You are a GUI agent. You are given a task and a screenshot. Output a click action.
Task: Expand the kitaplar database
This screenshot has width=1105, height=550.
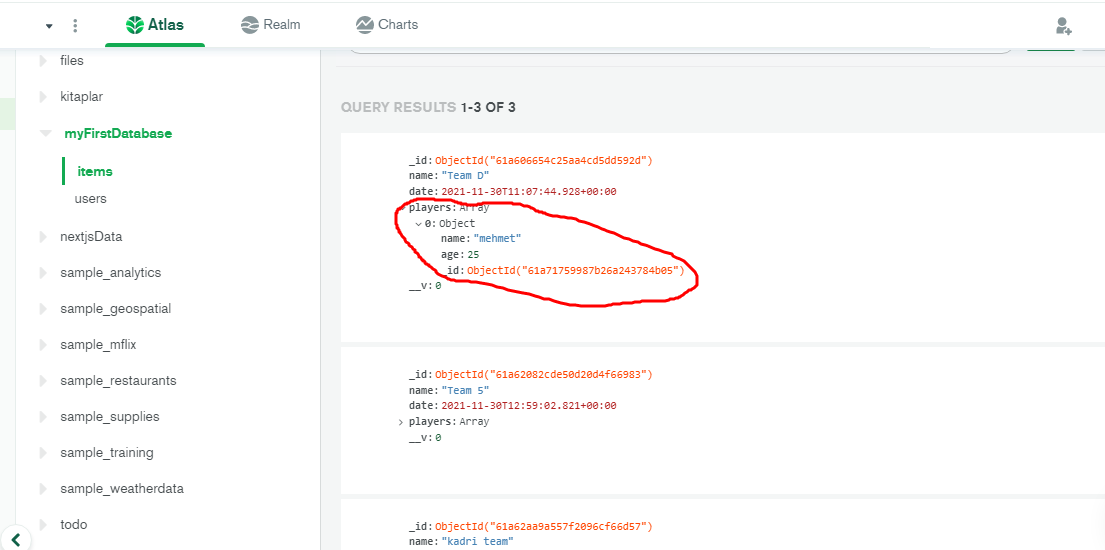(44, 97)
